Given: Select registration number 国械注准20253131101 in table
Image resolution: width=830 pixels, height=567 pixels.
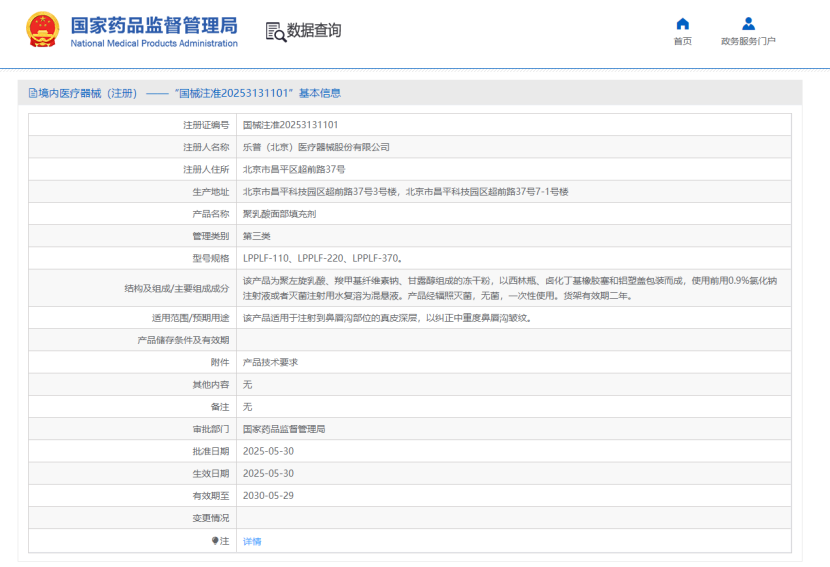Looking at the screenshot, I should (290, 125).
